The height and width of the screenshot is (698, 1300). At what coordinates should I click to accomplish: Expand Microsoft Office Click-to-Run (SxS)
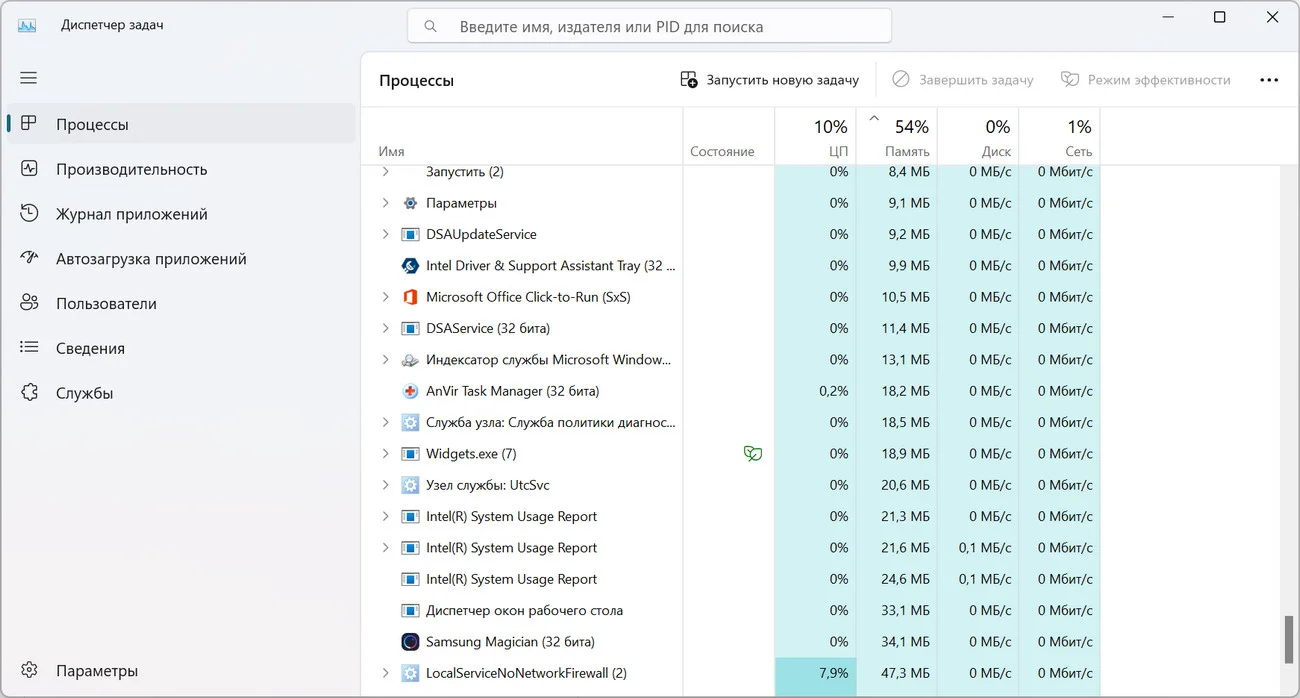pos(386,297)
